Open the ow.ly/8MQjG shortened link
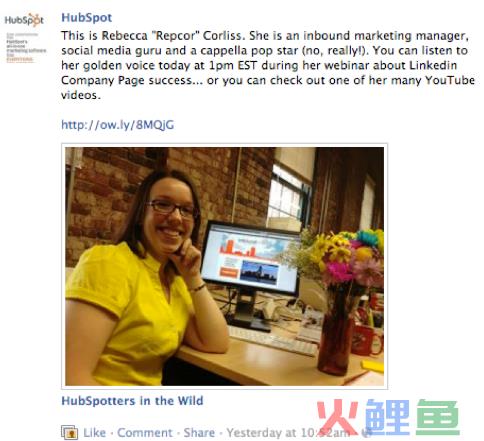The width and height of the screenshot is (484, 441). pos(118,125)
